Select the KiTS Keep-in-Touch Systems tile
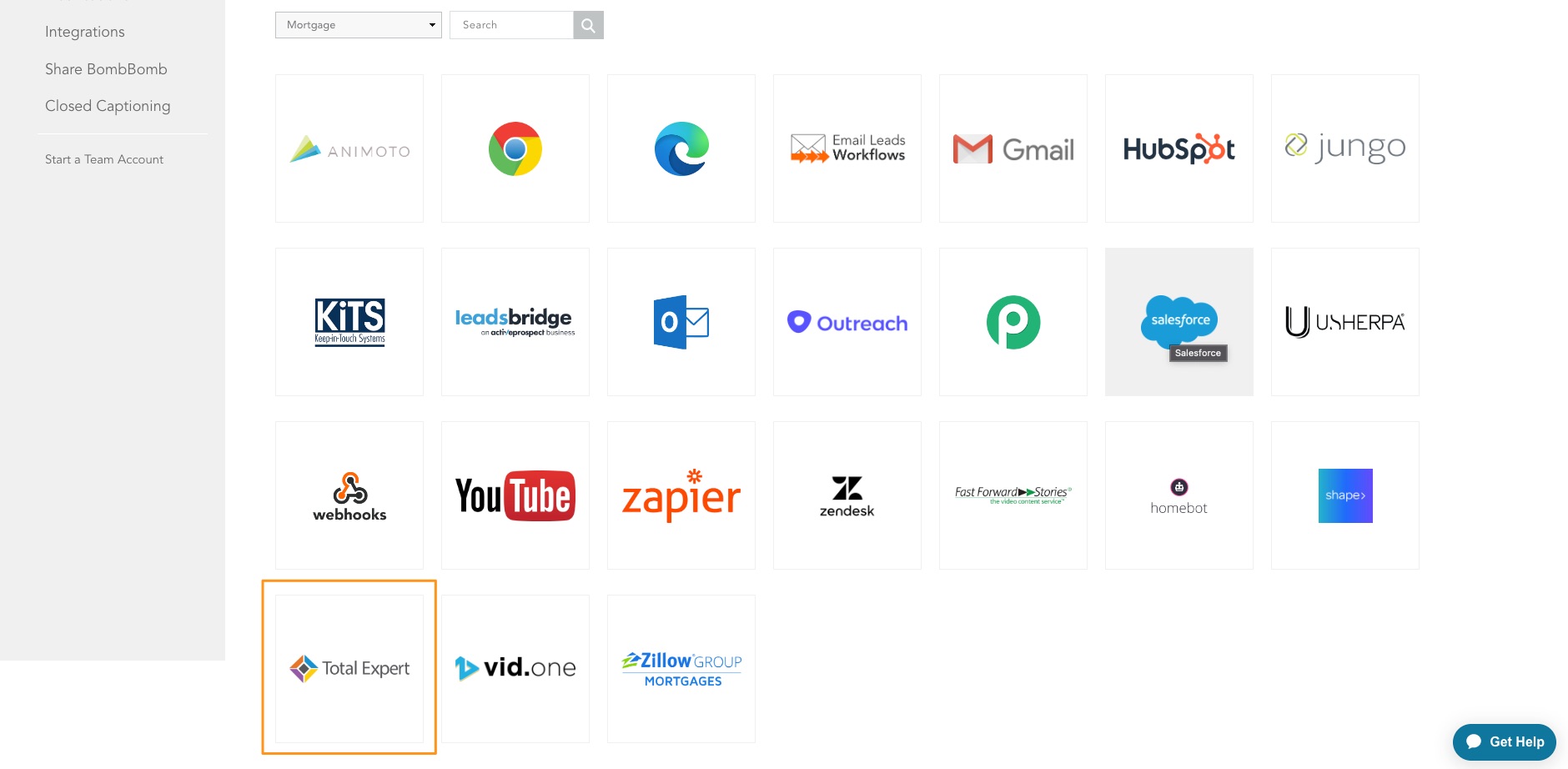This screenshot has width=1568, height=769. (x=349, y=322)
